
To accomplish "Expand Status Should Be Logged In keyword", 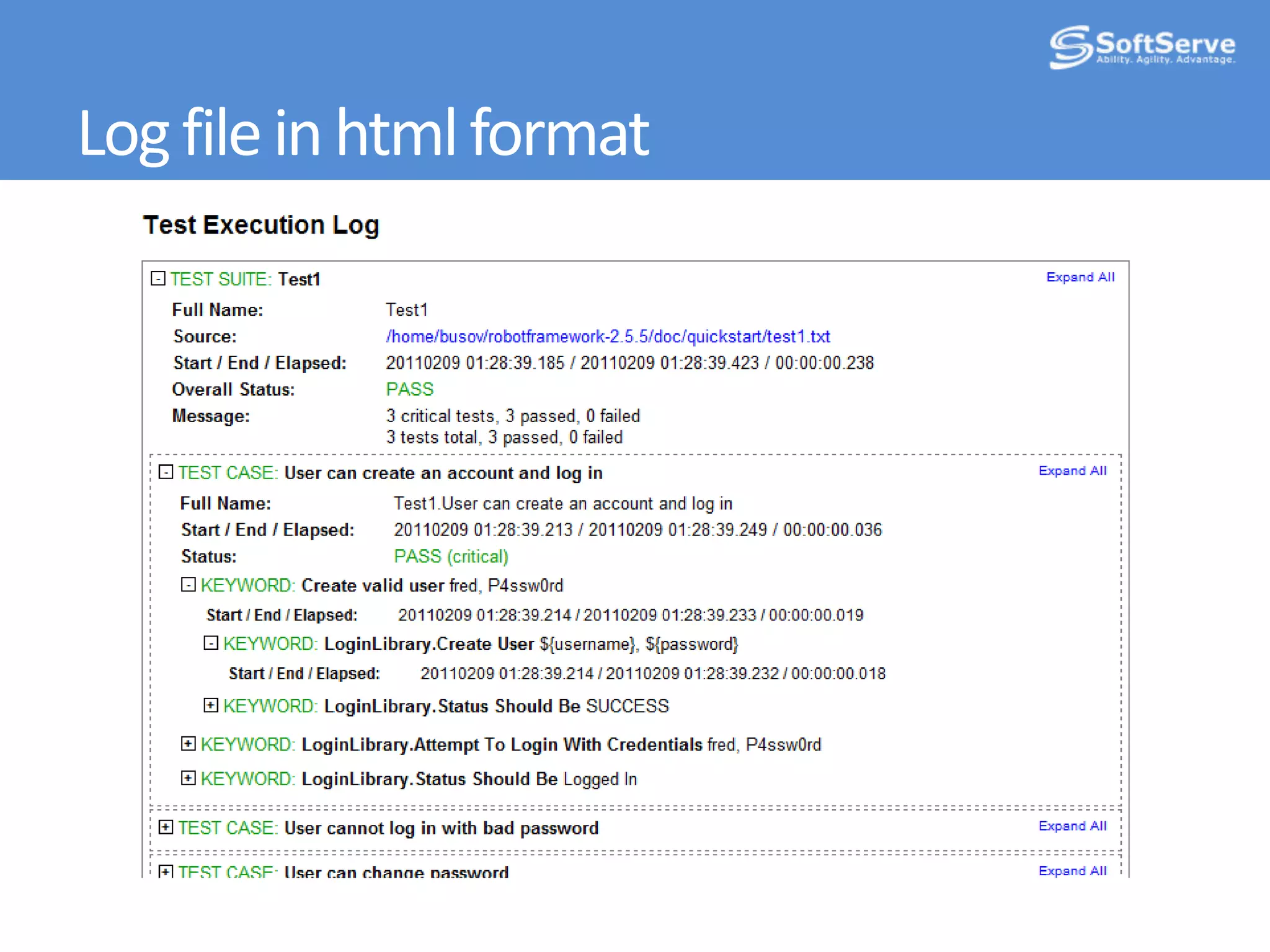I will point(189,778).
